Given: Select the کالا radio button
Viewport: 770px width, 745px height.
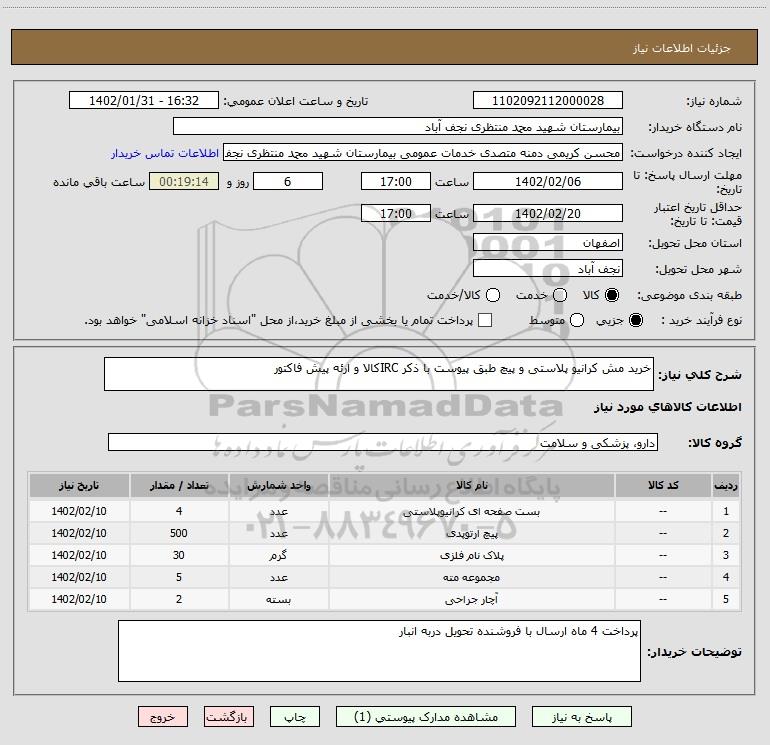Looking at the screenshot, I should 612,295.
